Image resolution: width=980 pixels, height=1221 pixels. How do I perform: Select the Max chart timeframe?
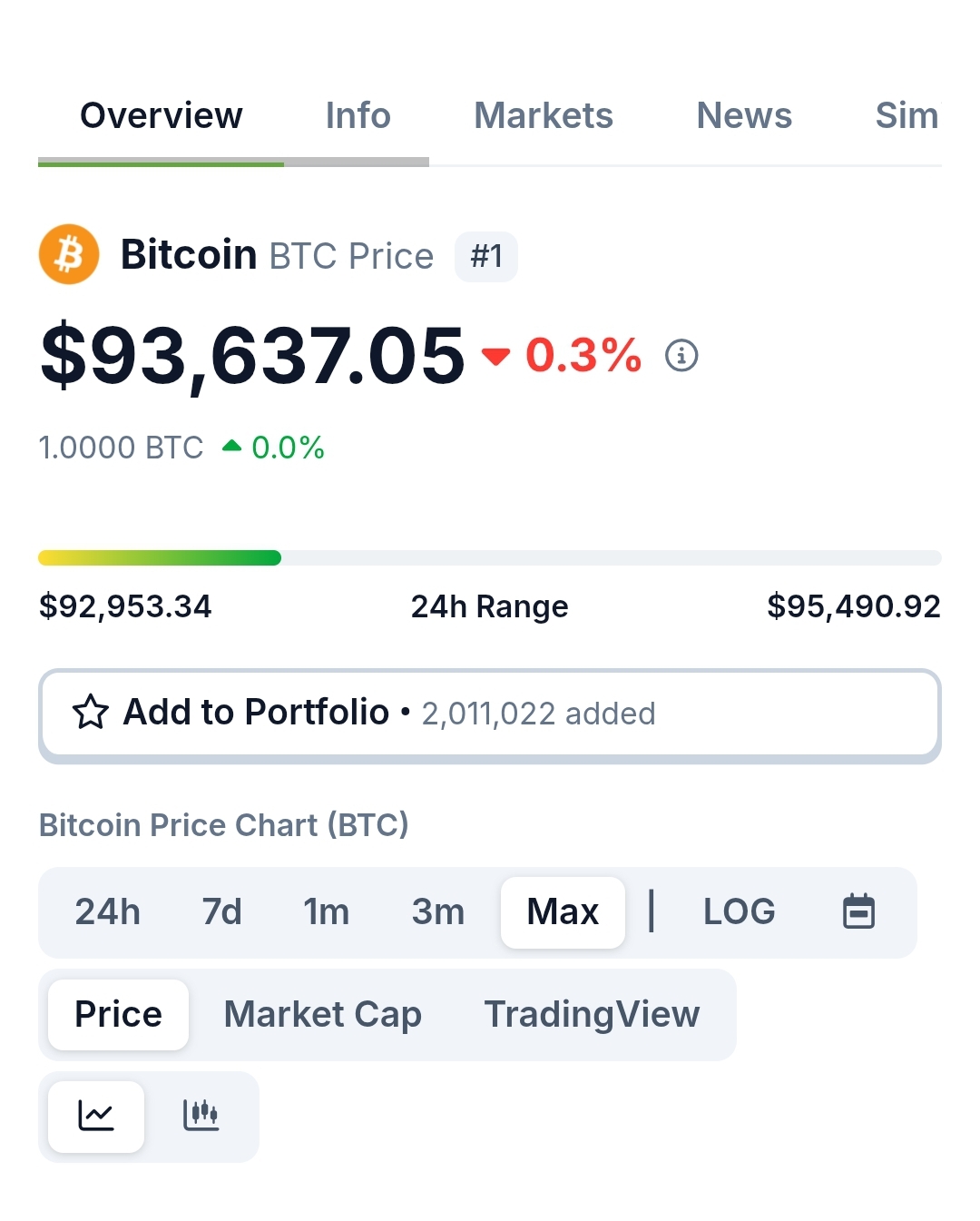click(563, 911)
